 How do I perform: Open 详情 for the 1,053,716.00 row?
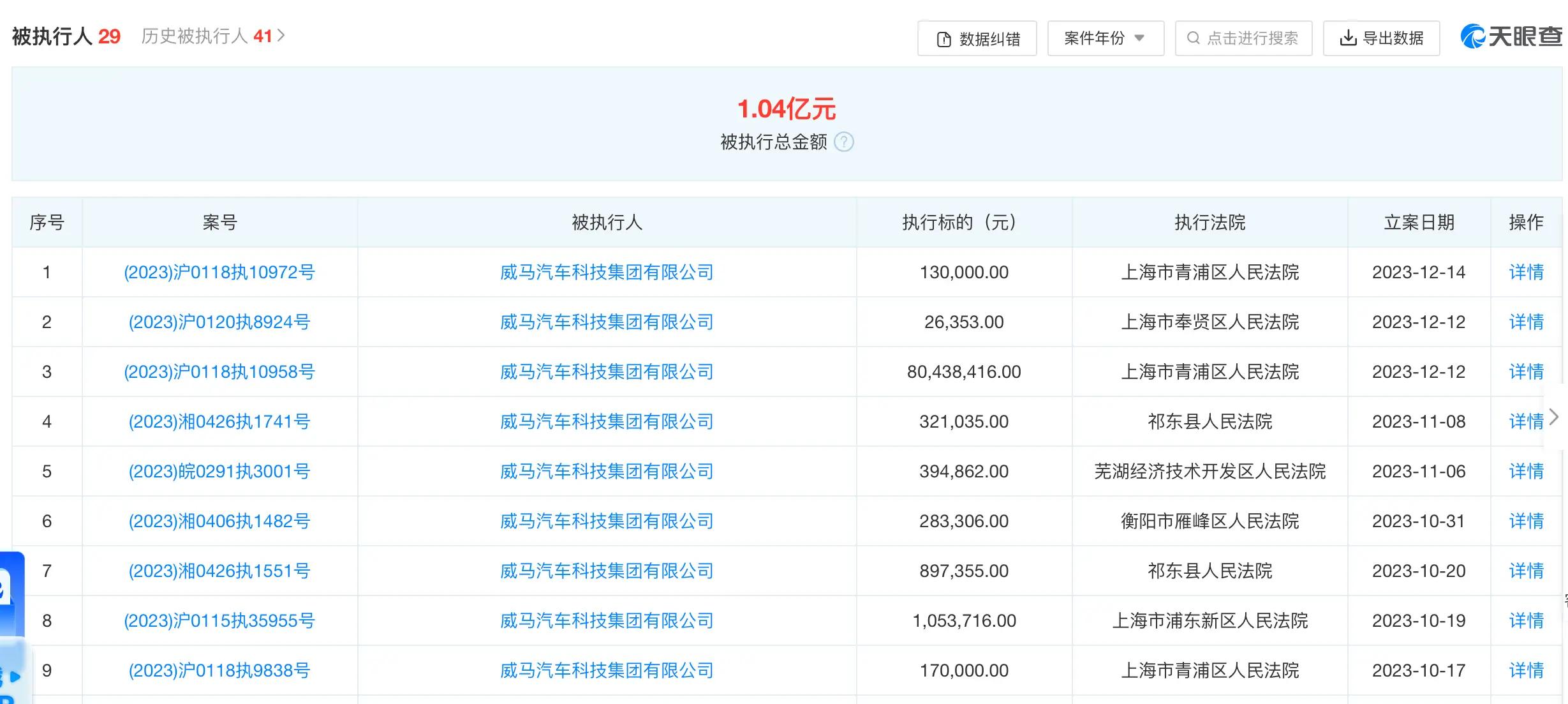[x=1526, y=621]
